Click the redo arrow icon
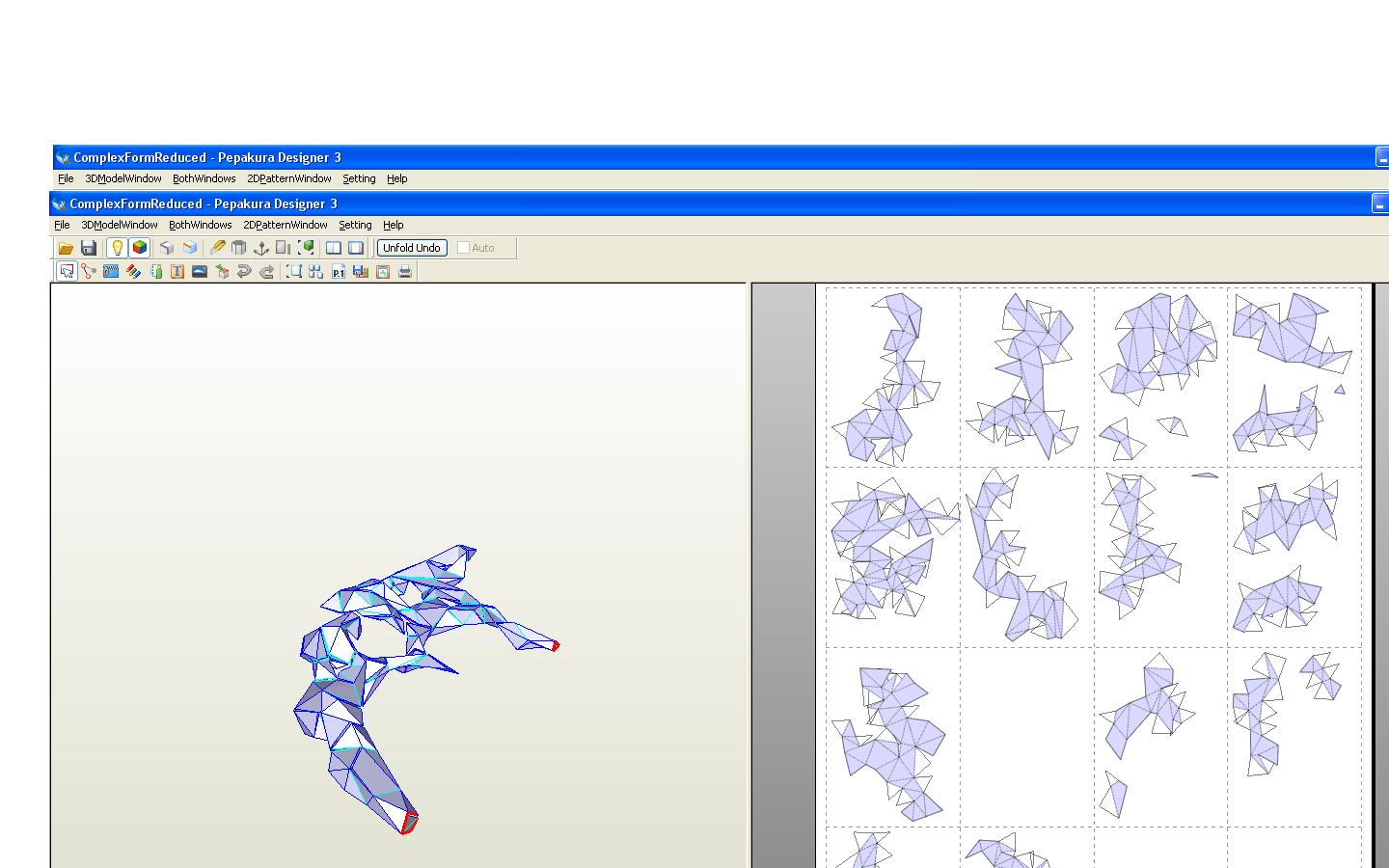Screen dimensions: 1389x868 pos(267,272)
